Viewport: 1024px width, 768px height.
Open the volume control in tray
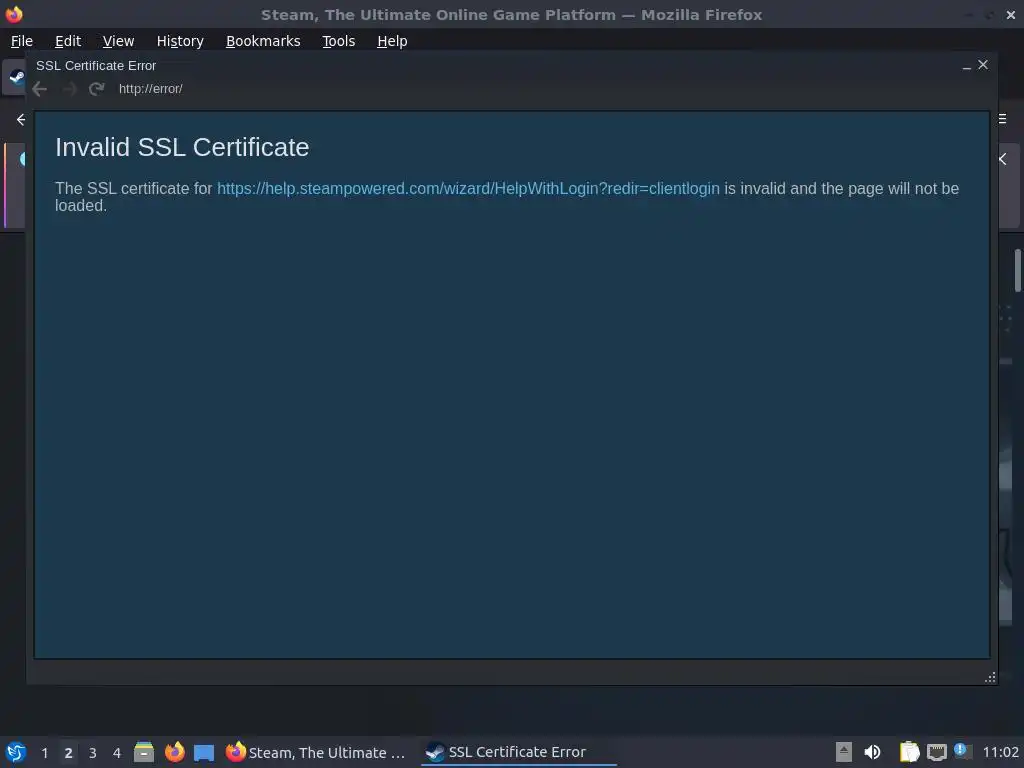coord(872,752)
